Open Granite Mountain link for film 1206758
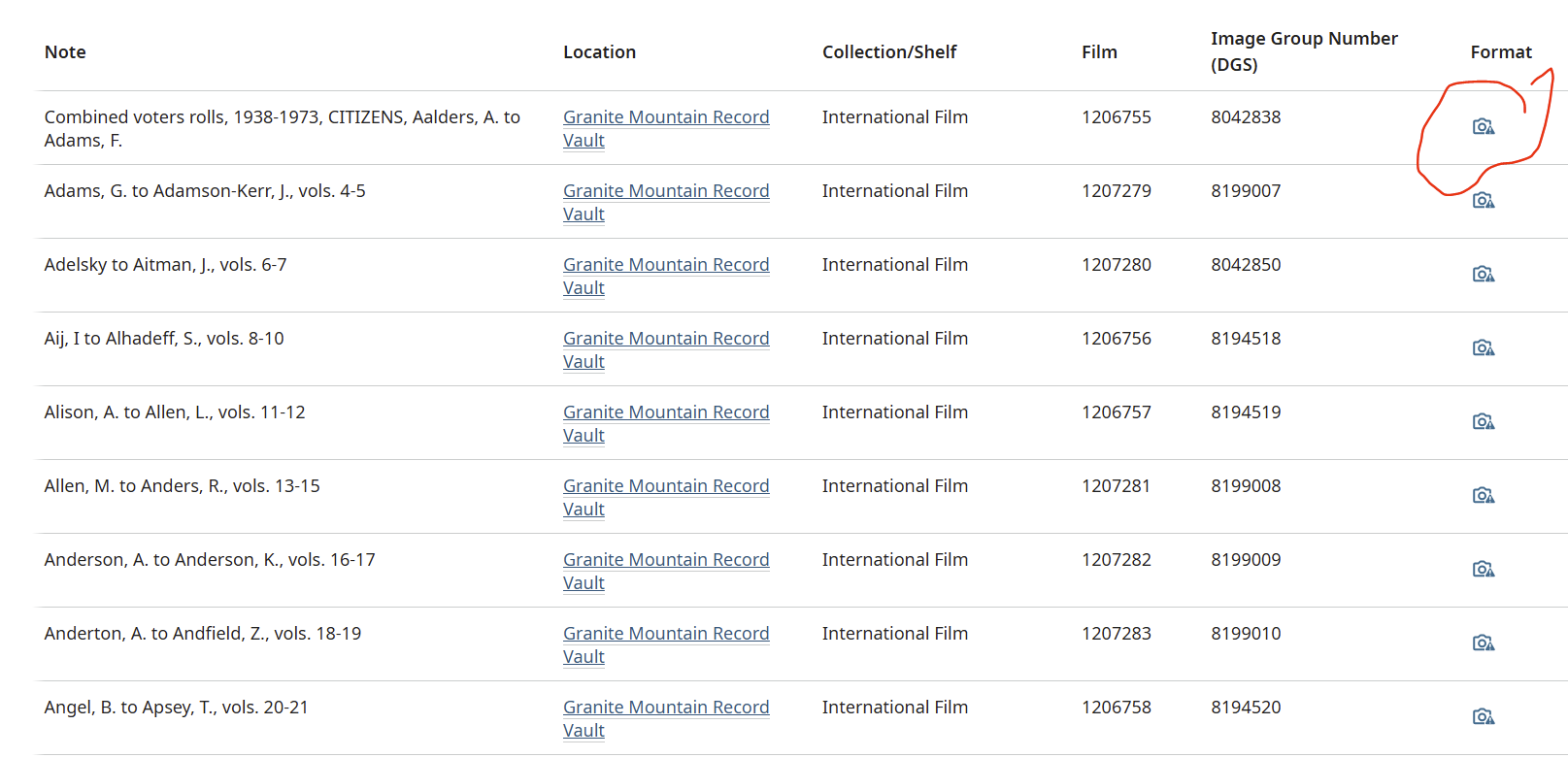 (x=665, y=708)
